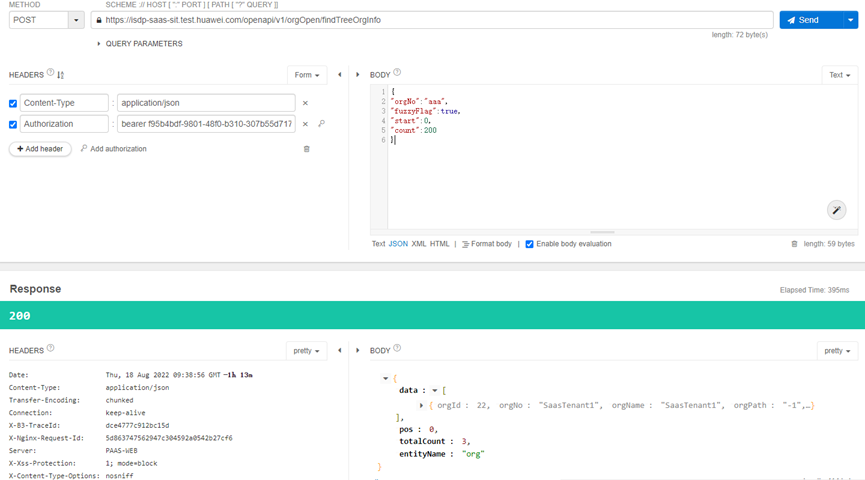The height and width of the screenshot is (480, 865).
Task: Toggle the Enable body evaluation checkbox
Action: 529,244
